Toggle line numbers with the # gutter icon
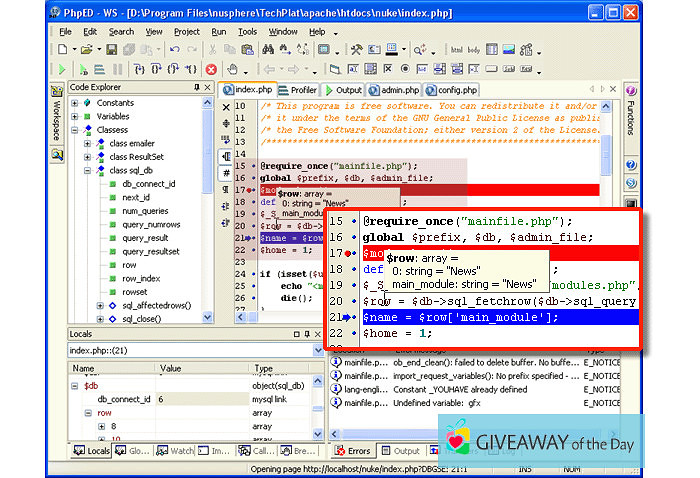Screen dimensions: 700x478 coord(227,173)
